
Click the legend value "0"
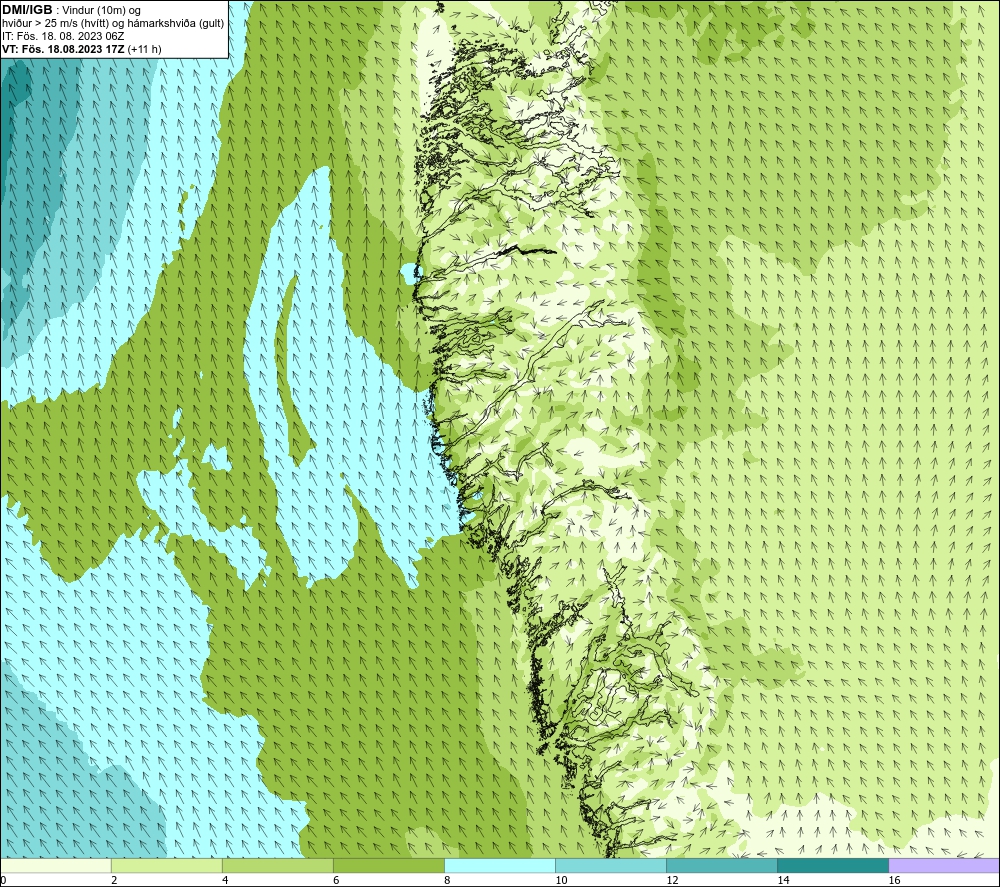(x=3, y=880)
